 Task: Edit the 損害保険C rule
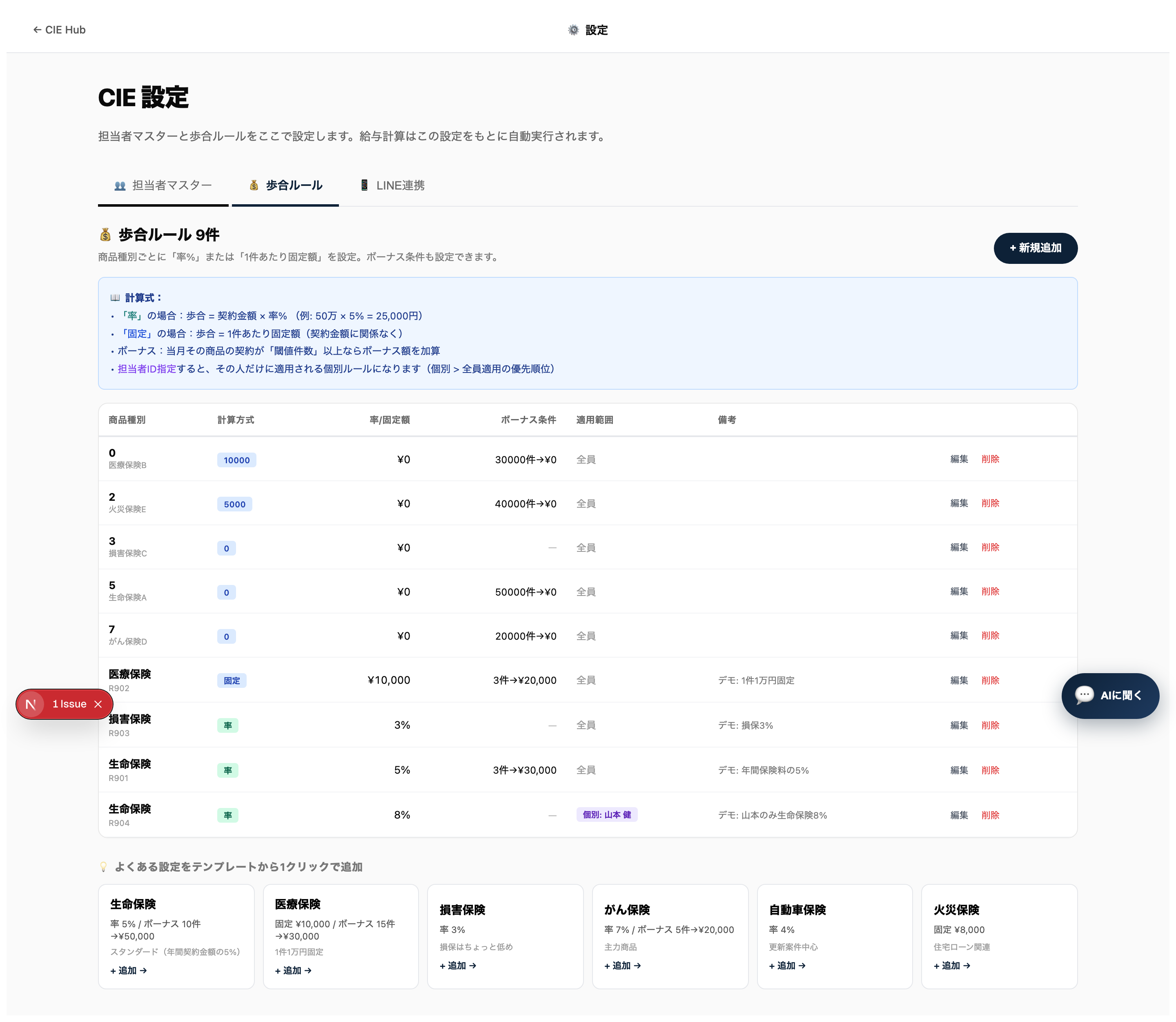click(959, 547)
